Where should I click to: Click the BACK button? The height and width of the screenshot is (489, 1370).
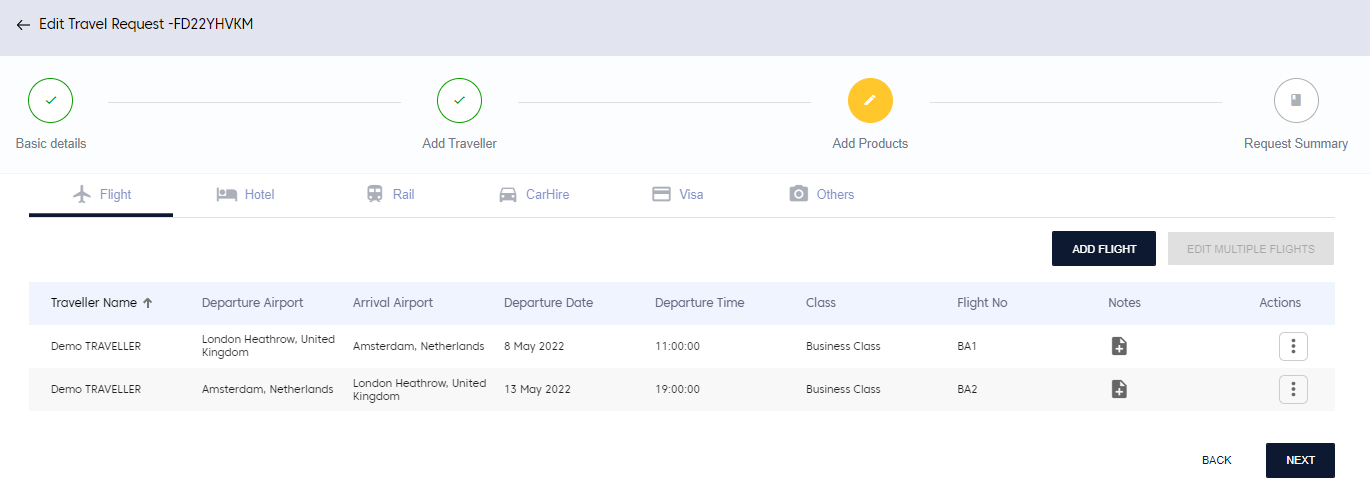coord(1216,460)
